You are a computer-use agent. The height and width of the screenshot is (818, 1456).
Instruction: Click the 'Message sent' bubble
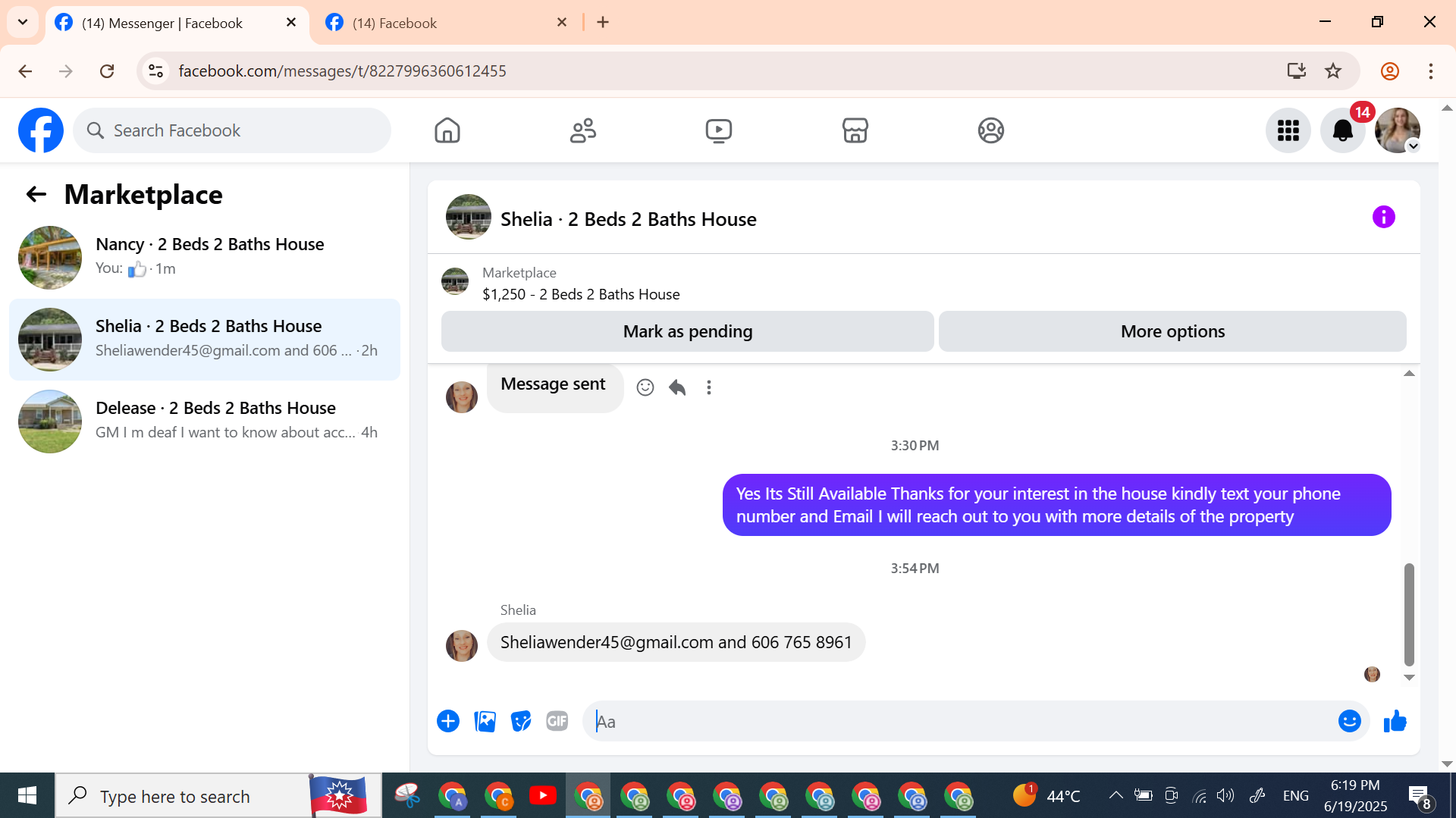click(554, 387)
